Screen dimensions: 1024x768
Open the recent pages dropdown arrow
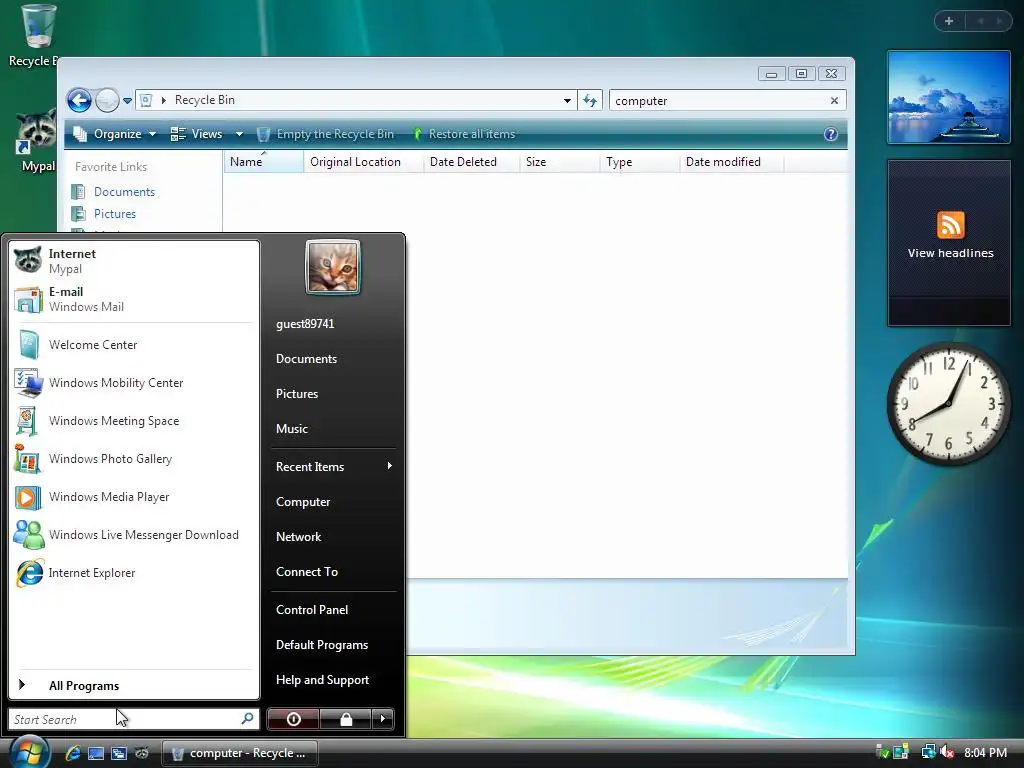click(127, 101)
